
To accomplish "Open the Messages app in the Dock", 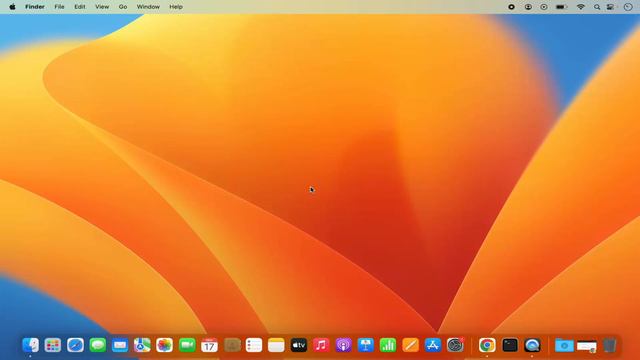I will coord(98,345).
